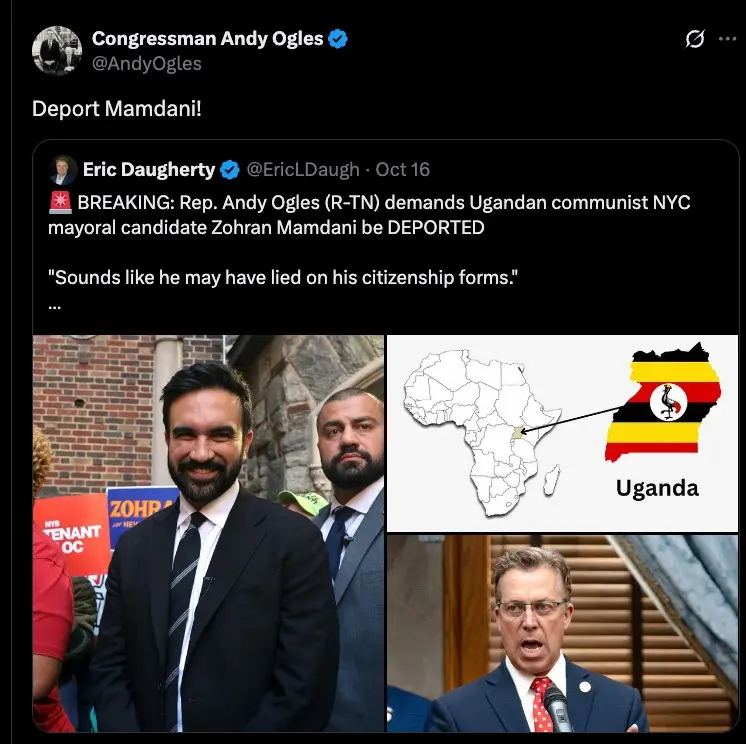Click Andy Ogles blue verified badge
Viewport: 746px width, 744px height.
coord(338,39)
